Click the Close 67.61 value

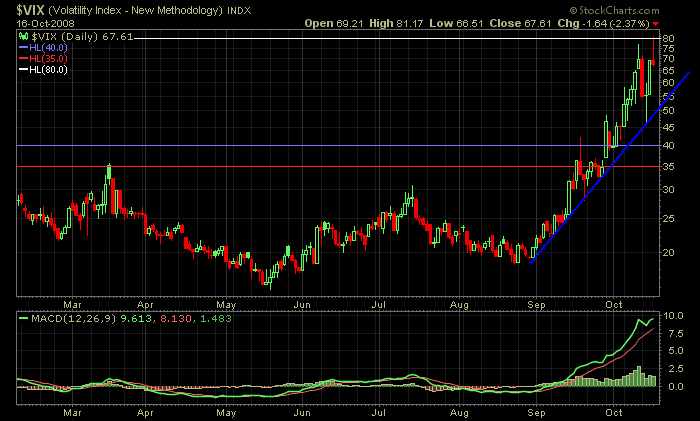coord(520,23)
